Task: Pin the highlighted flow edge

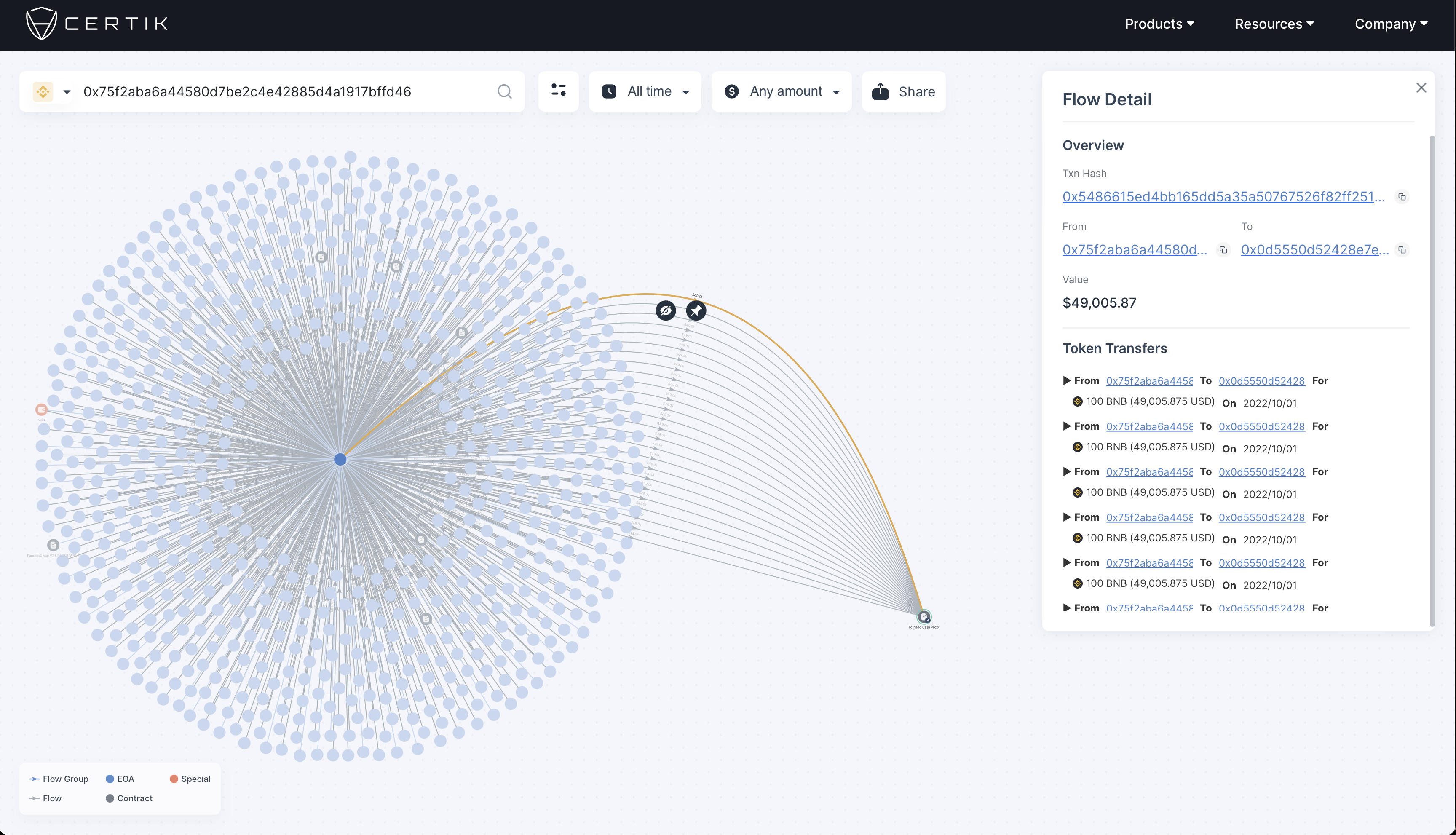Action: pyautogui.click(x=696, y=311)
